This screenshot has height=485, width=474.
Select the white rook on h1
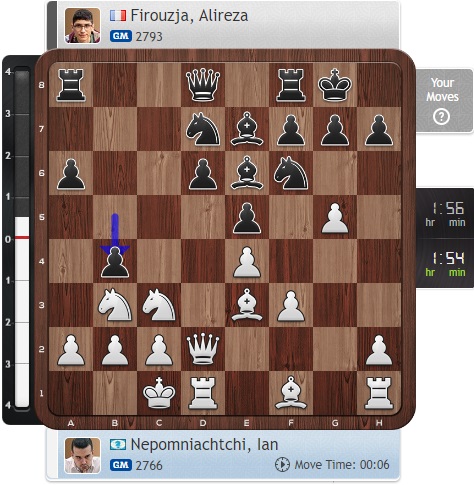click(x=379, y=393)
